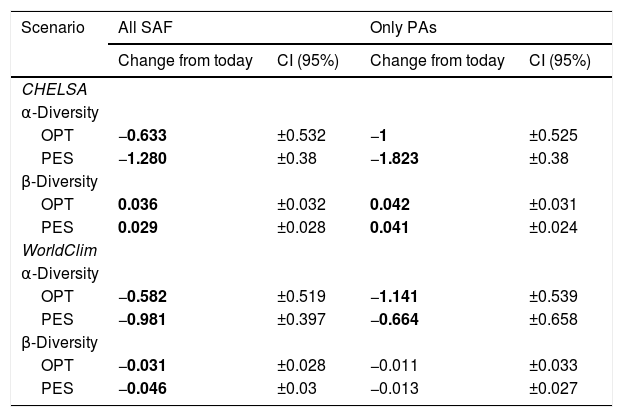Screen dimensions: 623x417
Task: Click the −1.823 value cell
Action: click(396, 158)
